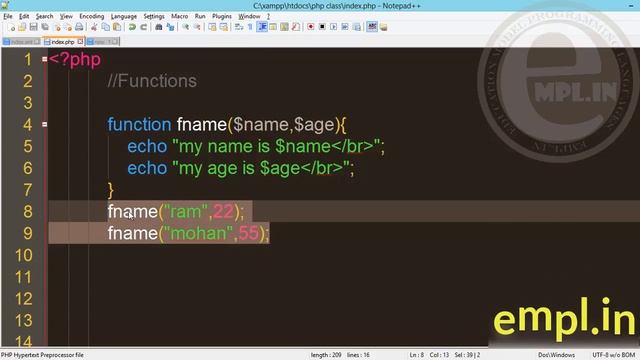Click the last toolbar icon after ABC
This screenshot has width=640, height=360.
[384, 27]
